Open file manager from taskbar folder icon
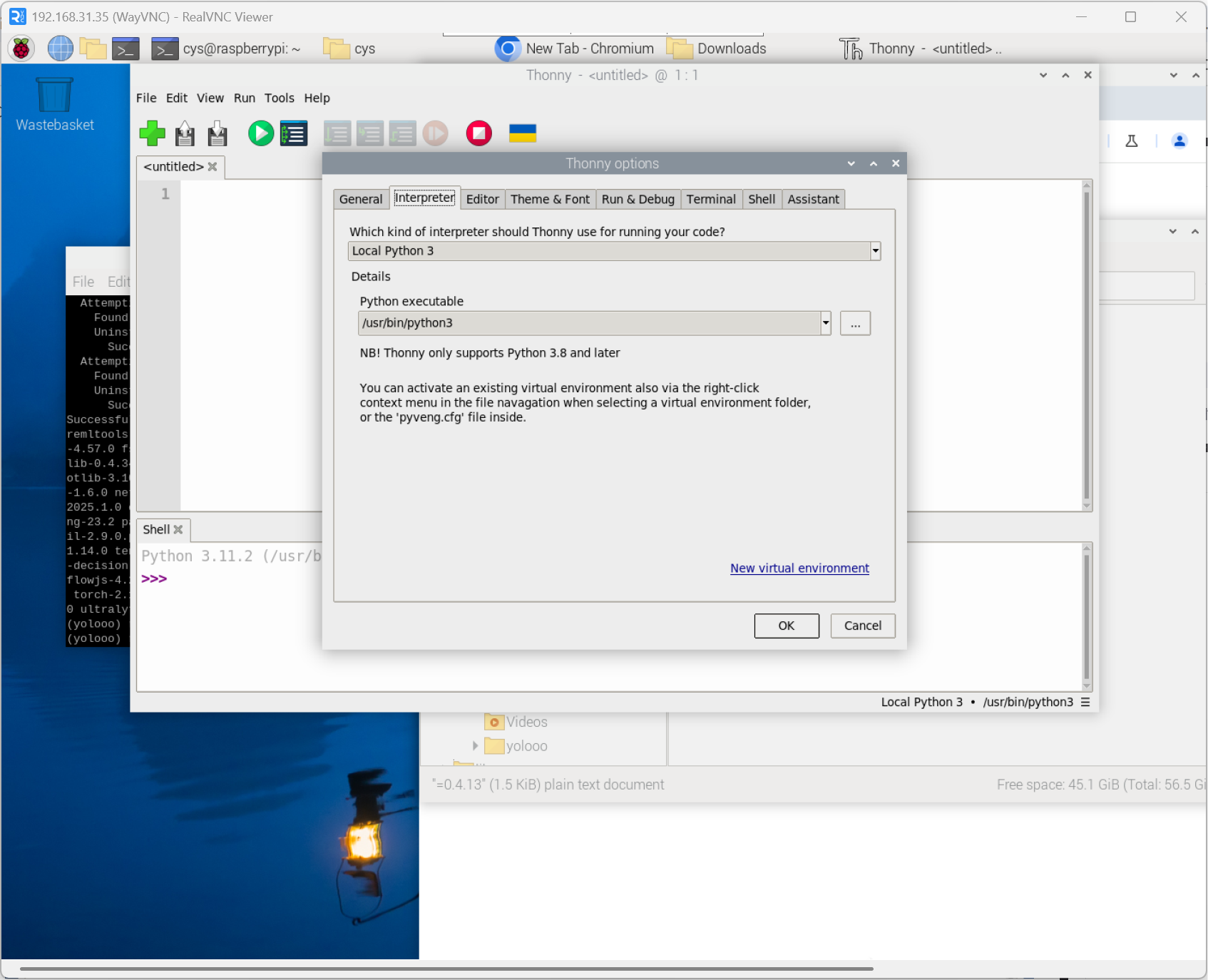The width and height of the screenshot is (1208, 980). tap(93, 49)
